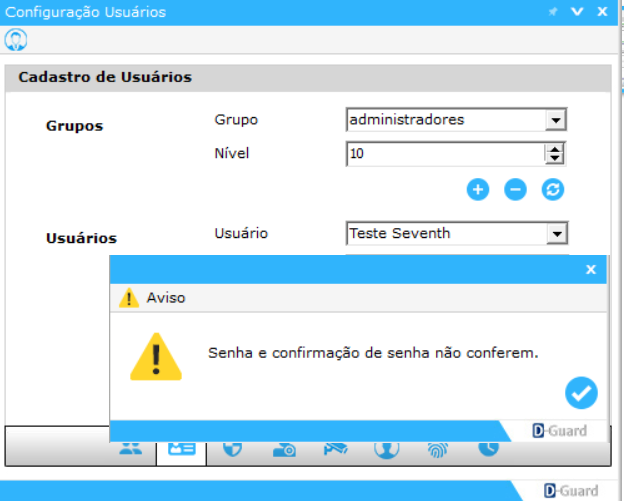
Task: Increase the Nível value with the up arrow
Action: [554, 149]
